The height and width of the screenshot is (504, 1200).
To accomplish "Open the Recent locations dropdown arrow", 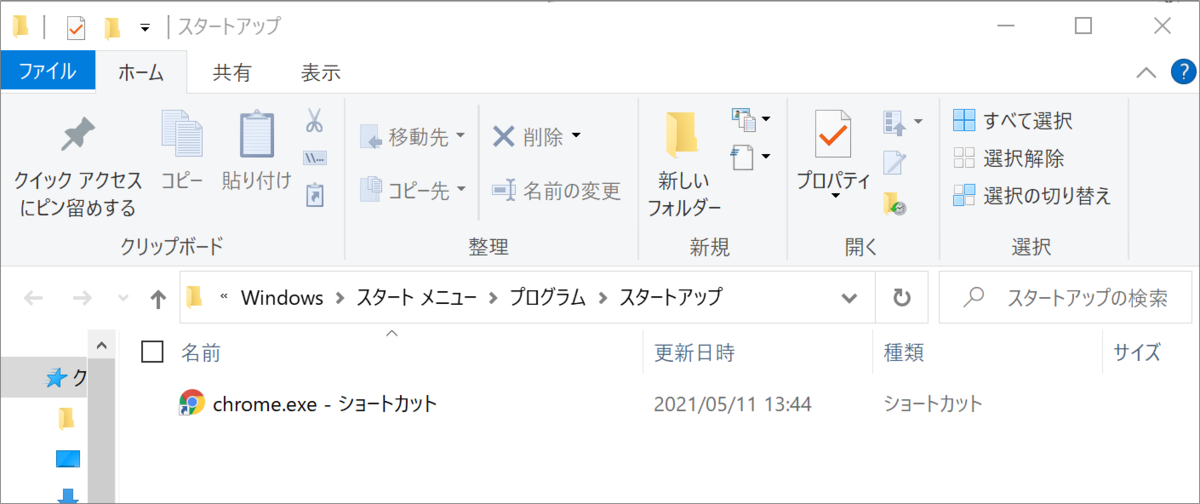I will (123, 298).
